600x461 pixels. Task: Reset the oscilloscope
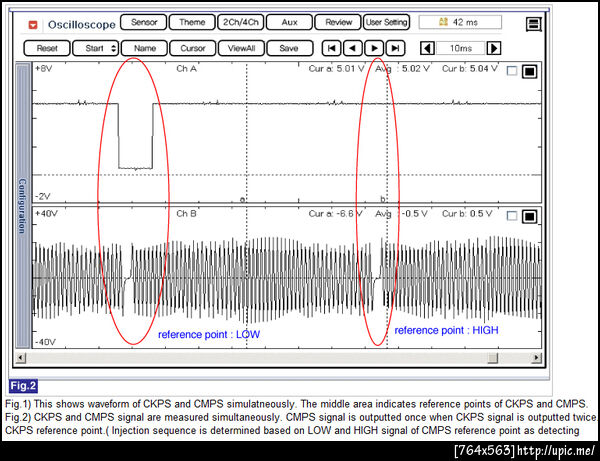[47, 48]
